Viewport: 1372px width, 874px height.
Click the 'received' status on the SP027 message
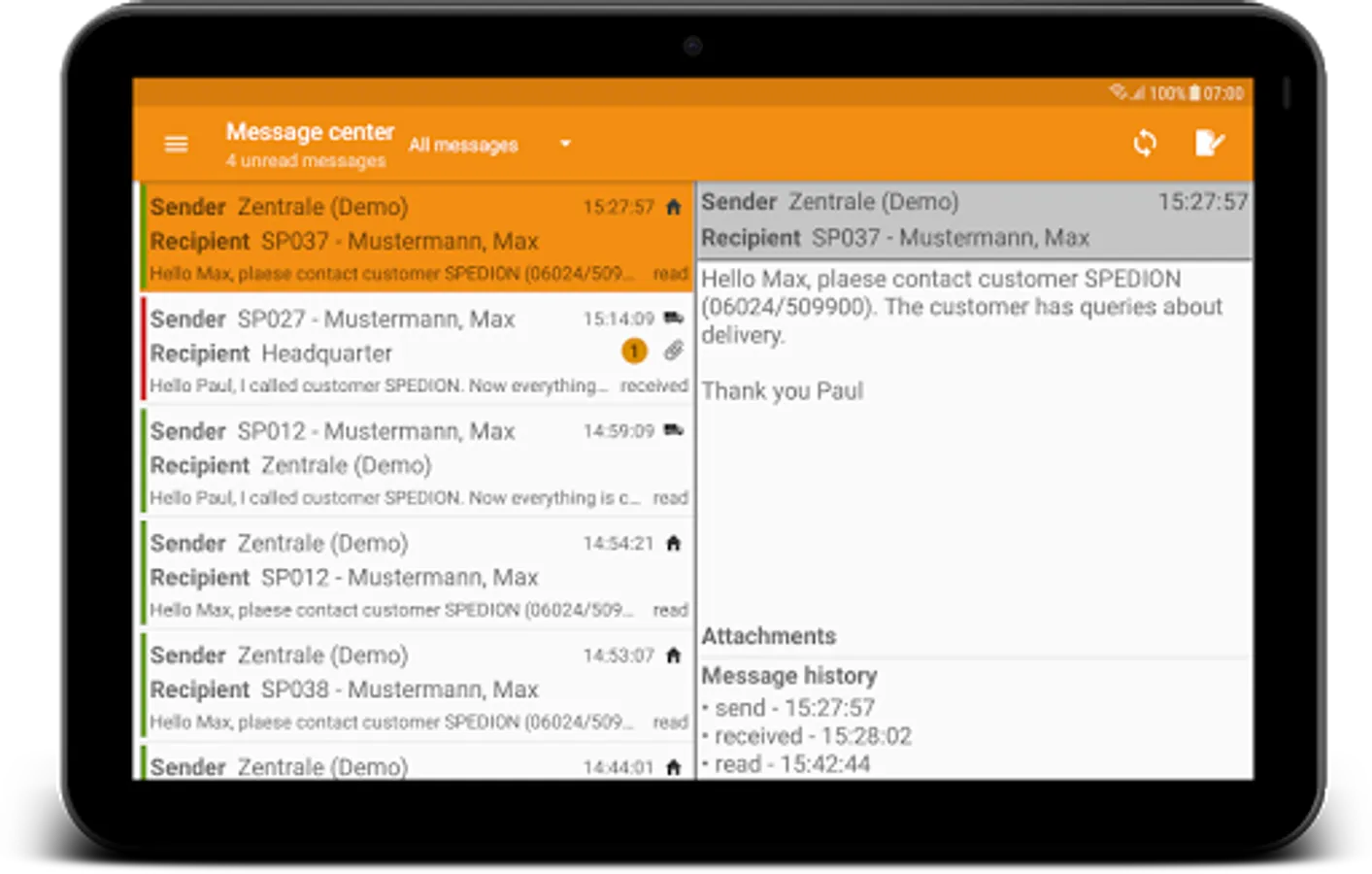(x=653, y=386)
